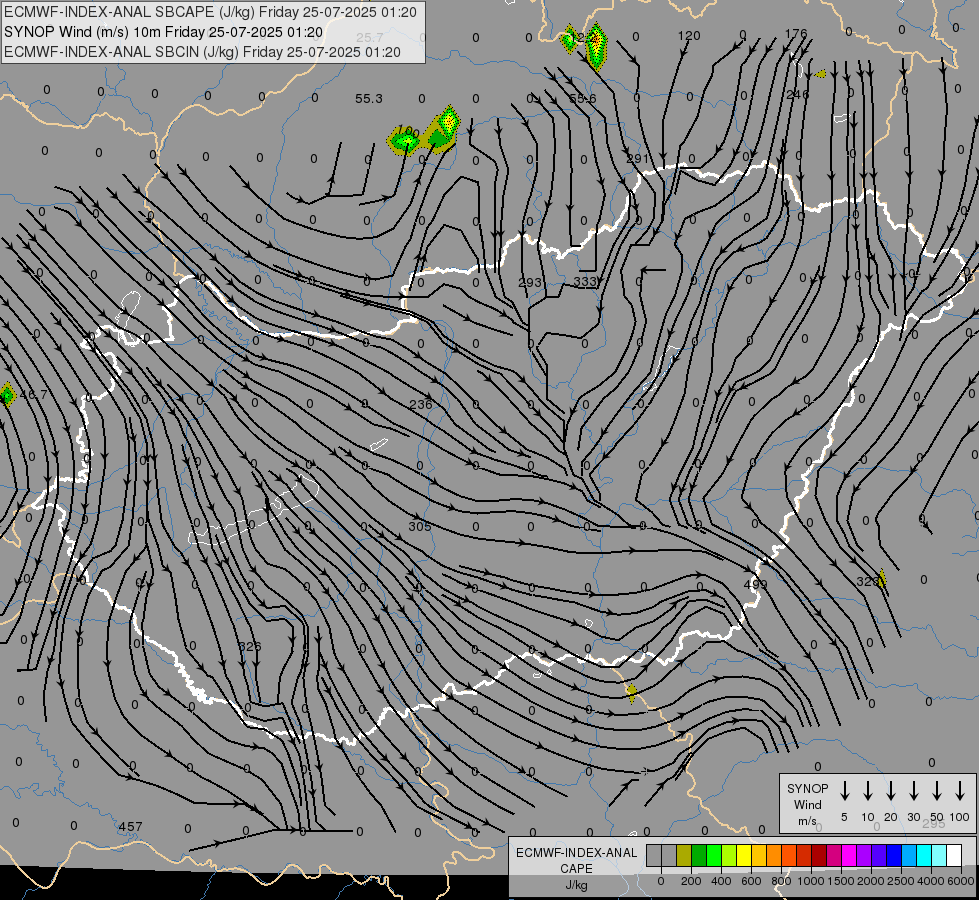Click the wind arrow above 5 m/s
The image size is (979, 900).
click(x=845, y=791)
